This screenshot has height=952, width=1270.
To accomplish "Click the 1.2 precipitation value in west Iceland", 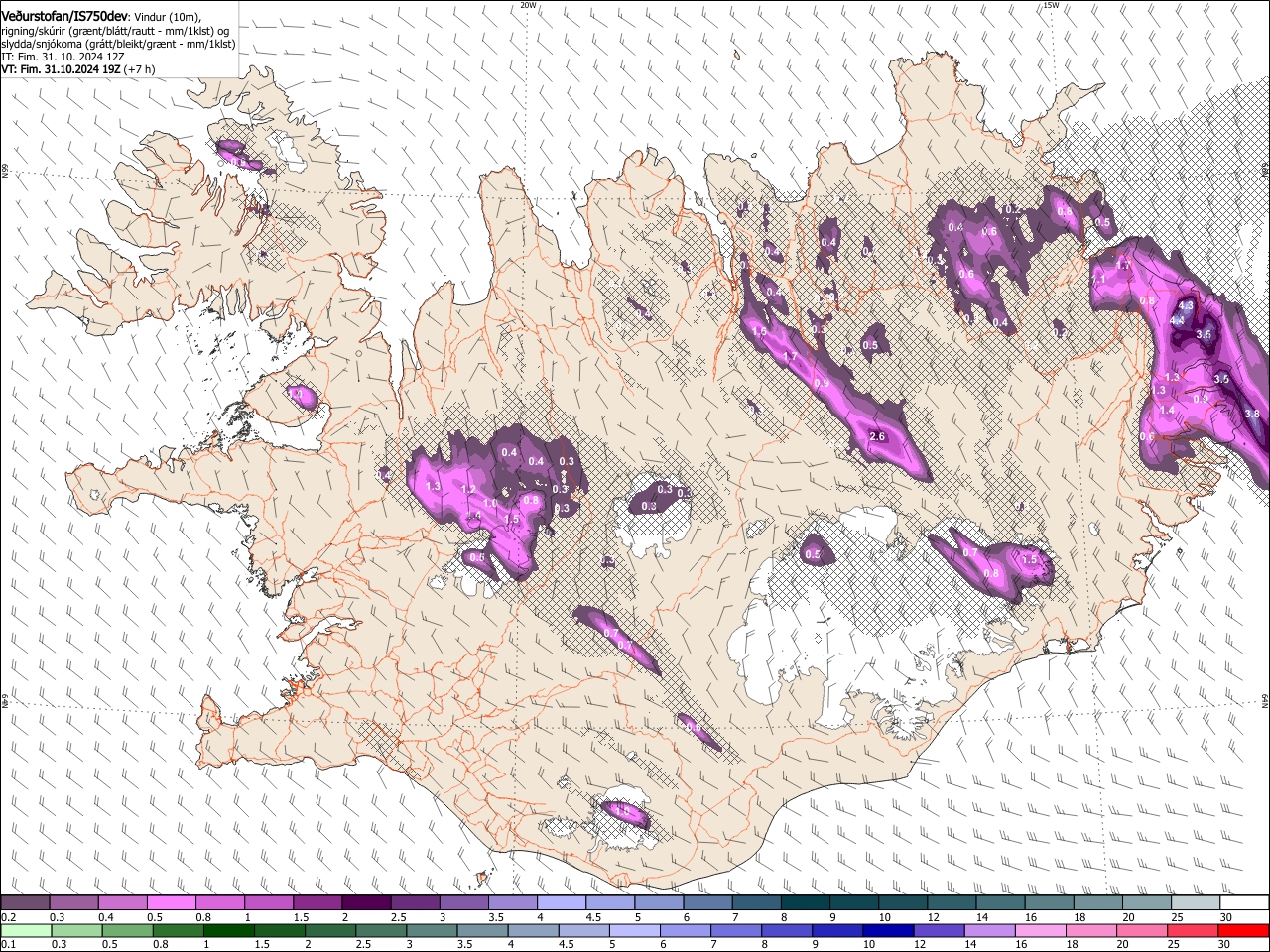I will [469, 490].
